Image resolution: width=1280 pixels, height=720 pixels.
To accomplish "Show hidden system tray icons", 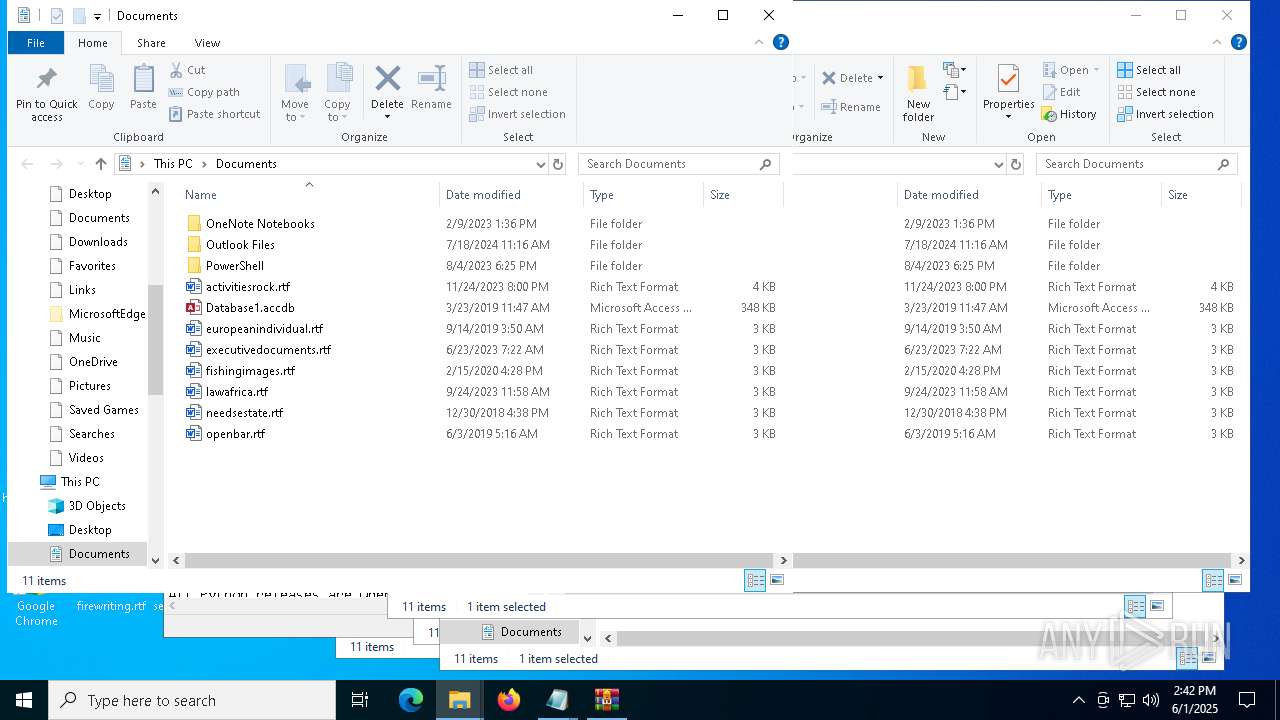I will click(1078, 700).
